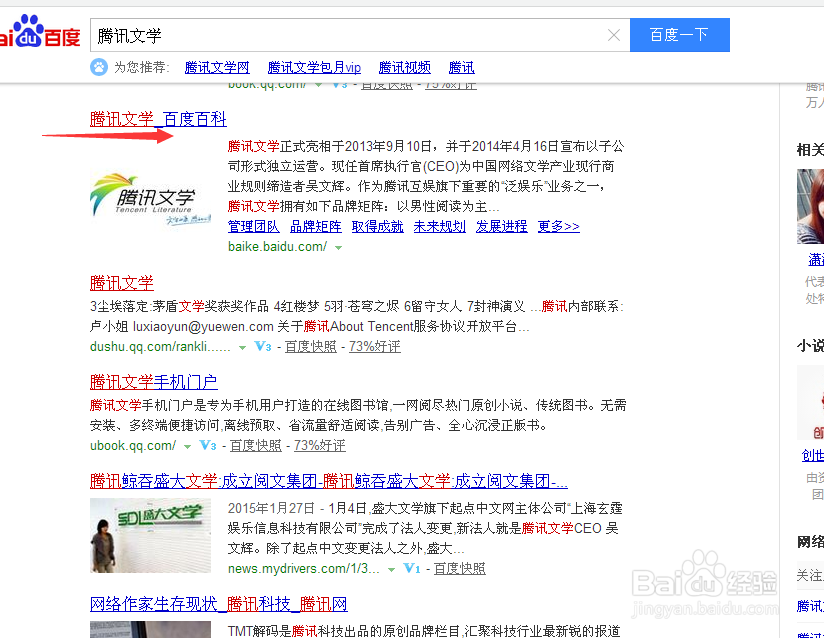Open the 73%好评 link for dushu.qq.com
This screenshot has width=824, height=638.
pyautogui.click(x=375, y=346)
